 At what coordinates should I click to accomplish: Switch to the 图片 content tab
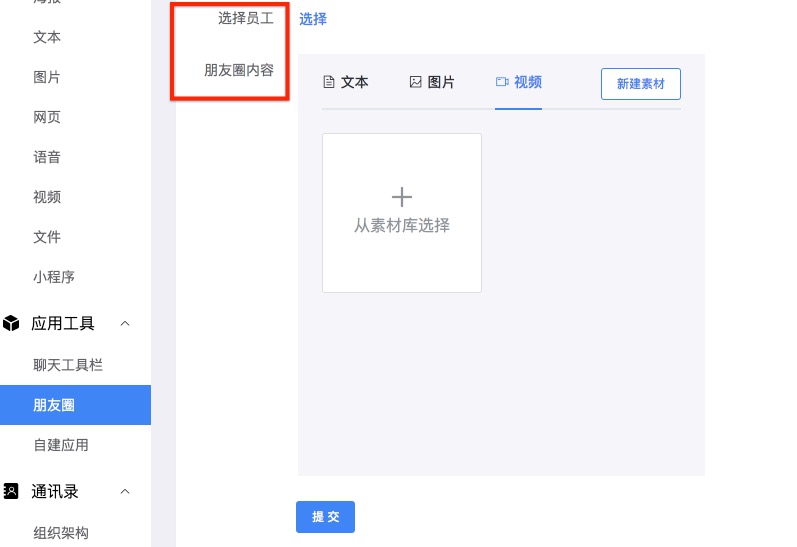click(432, 82)
